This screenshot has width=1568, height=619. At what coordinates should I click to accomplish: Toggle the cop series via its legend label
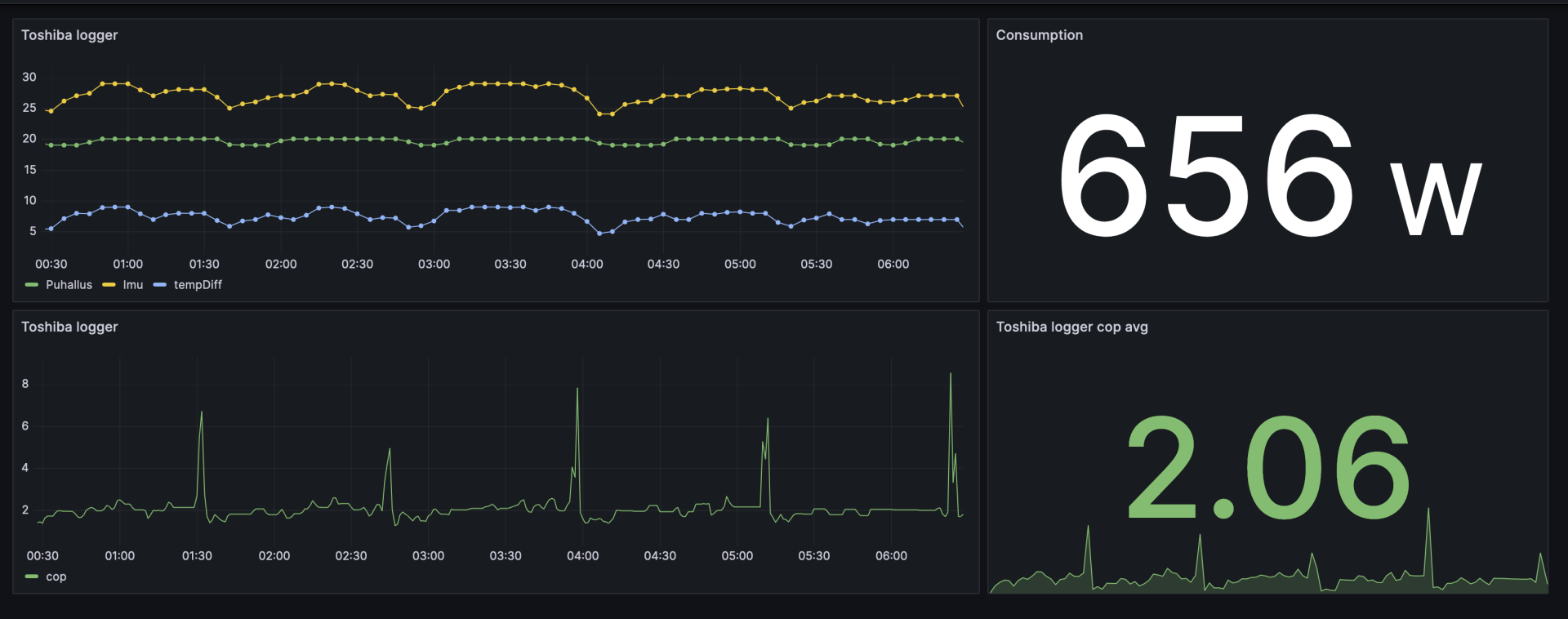click(56, 577)
